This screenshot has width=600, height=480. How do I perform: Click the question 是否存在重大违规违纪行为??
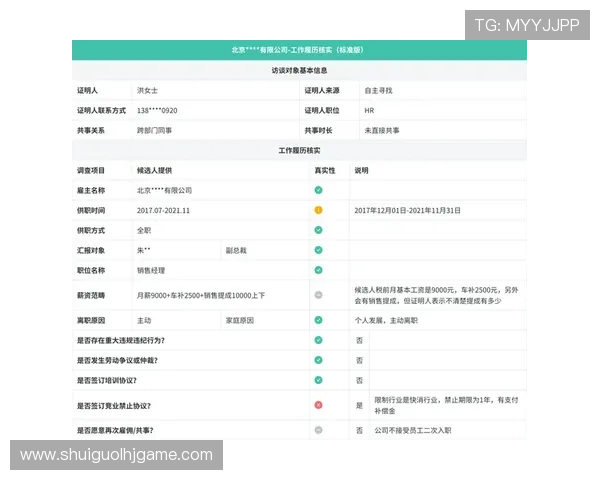click(121, 340)
